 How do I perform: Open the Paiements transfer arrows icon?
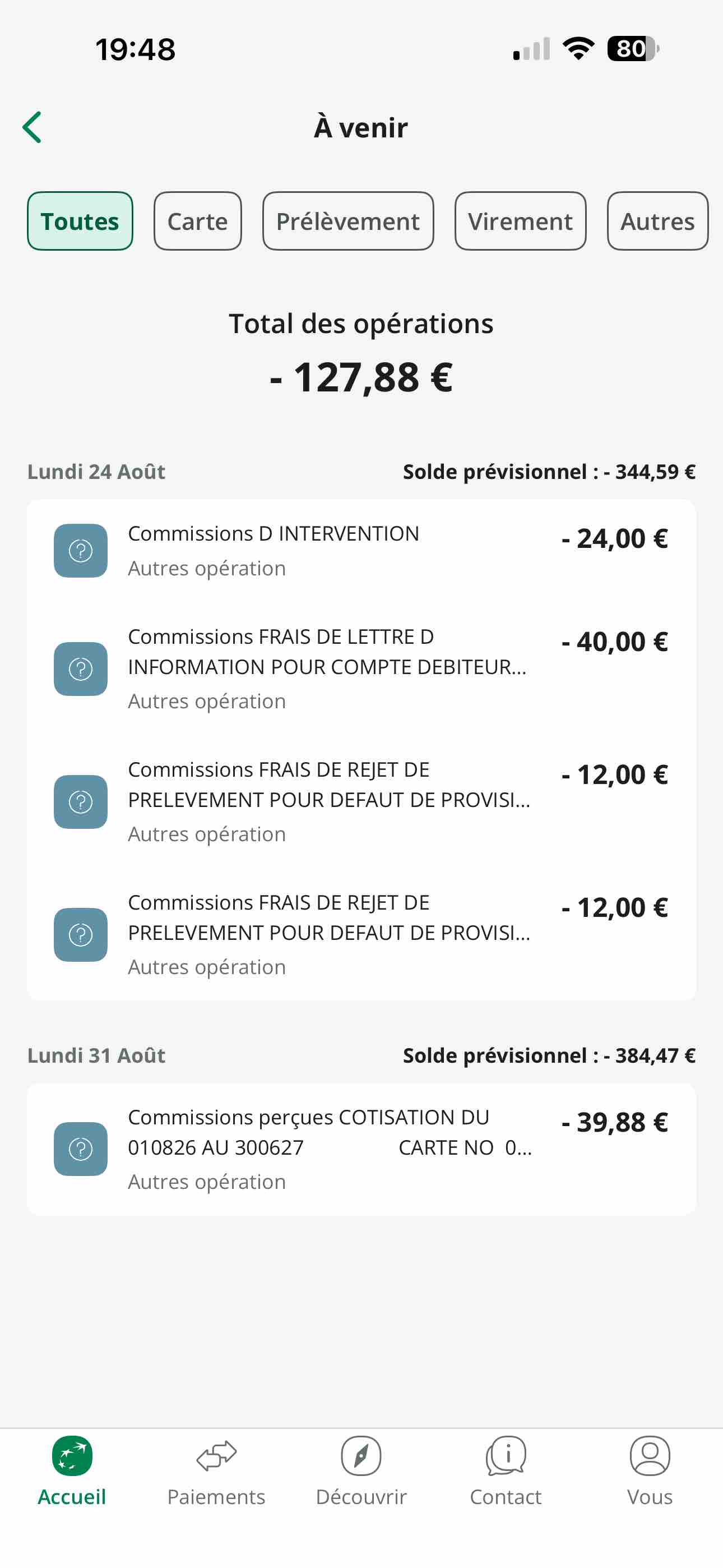tap(216, 1456)
